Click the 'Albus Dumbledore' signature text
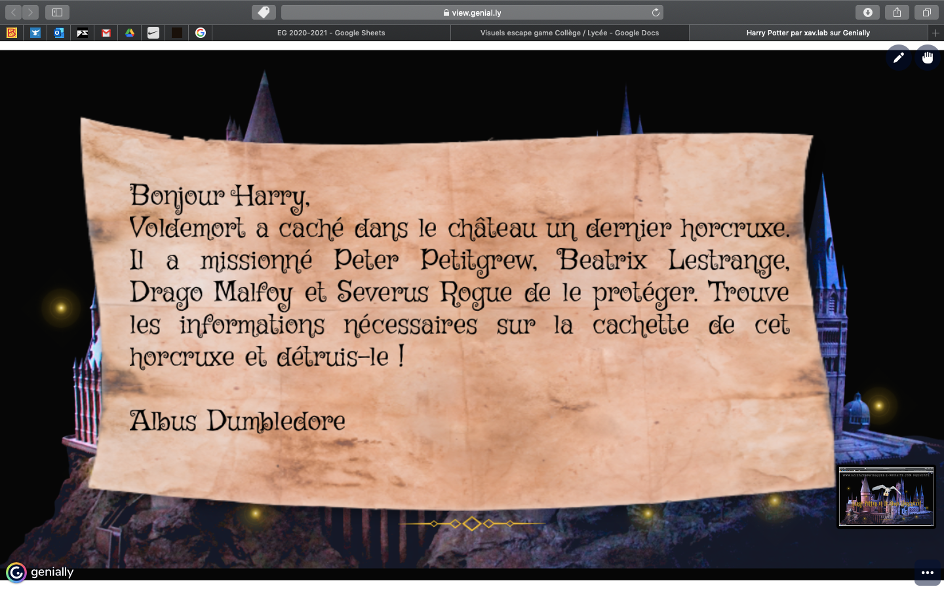 pos(237,421)
